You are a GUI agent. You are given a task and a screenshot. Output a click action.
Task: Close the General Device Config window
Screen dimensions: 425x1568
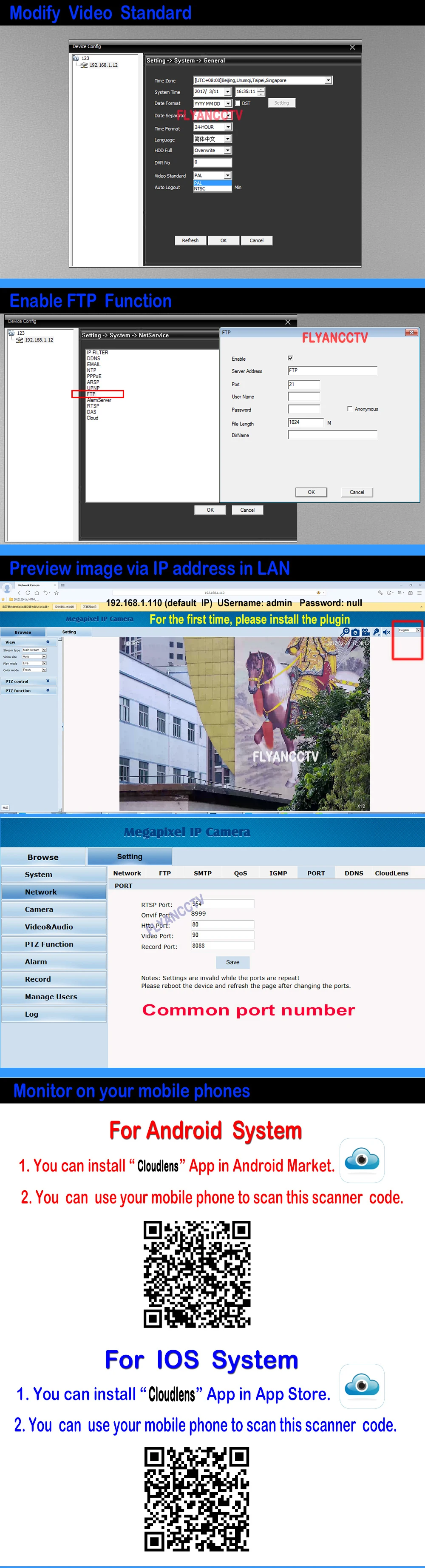coord(352,47)
